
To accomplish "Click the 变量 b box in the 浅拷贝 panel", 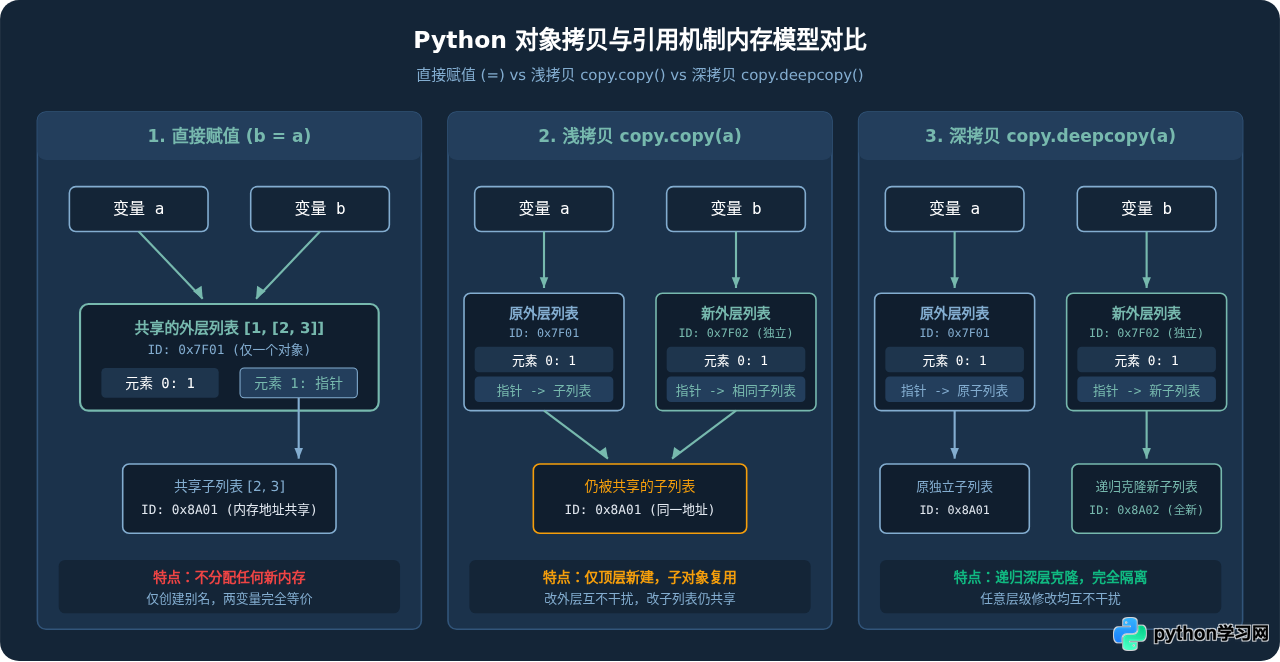I will pyautogui.click(x=736, y=209).
